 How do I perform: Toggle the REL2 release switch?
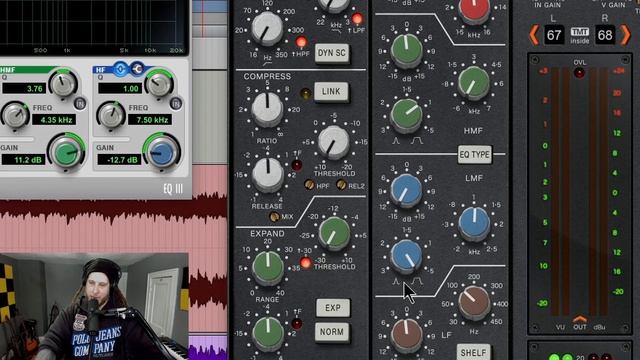pyautogui.click(x=341, y=185)
